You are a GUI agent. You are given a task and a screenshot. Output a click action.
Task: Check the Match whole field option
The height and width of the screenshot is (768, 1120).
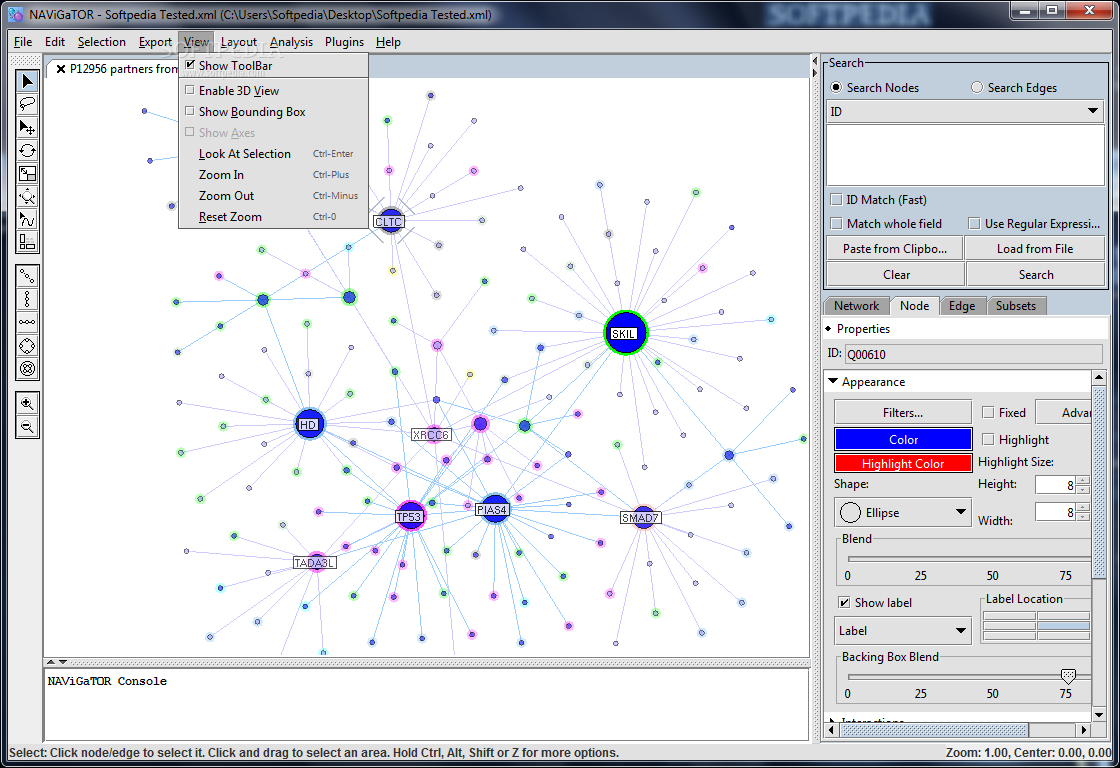point(836,224)
